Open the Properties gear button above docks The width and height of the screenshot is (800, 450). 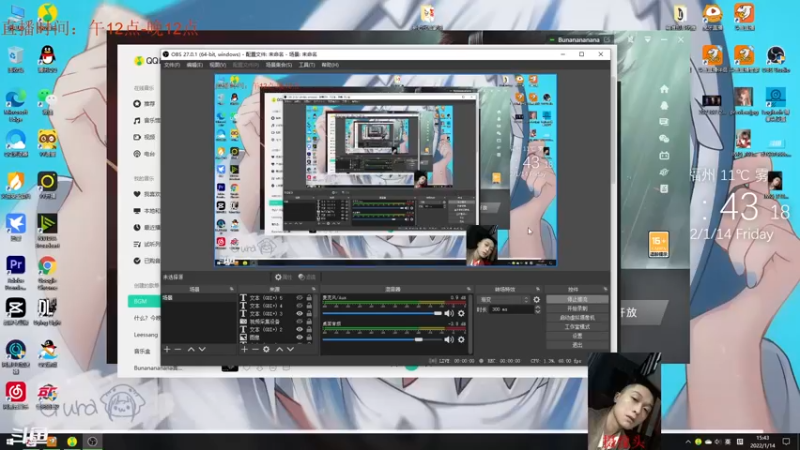tap(283, 277)
